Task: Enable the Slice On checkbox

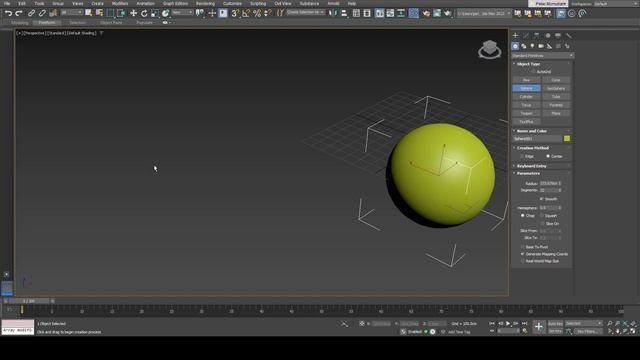Action: tap(542, 224)
